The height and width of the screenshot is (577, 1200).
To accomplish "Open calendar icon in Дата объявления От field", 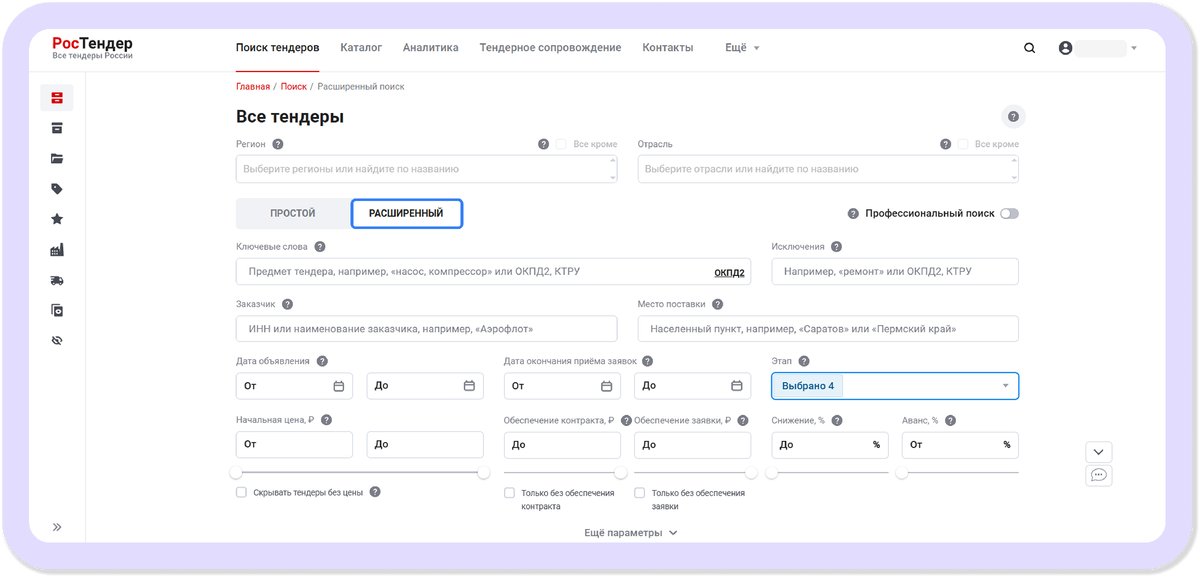I will pos(339,386).
